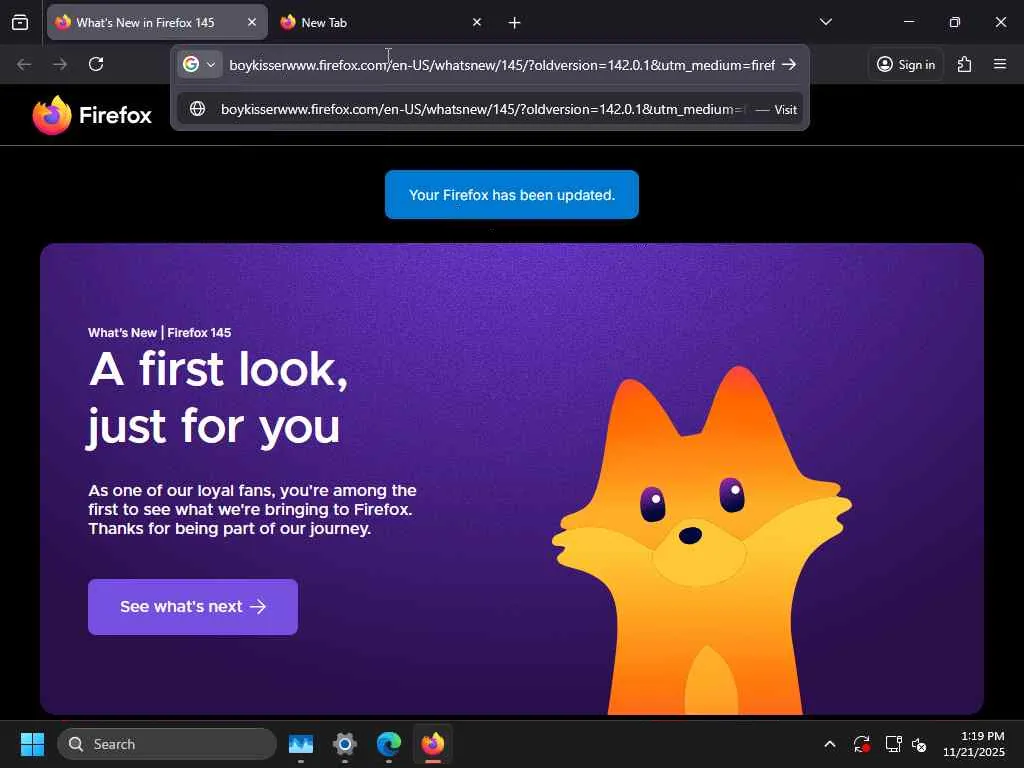Click inside the address bar URL field
The width and height of the screenshot is (1024, 768).
point(502,65)
